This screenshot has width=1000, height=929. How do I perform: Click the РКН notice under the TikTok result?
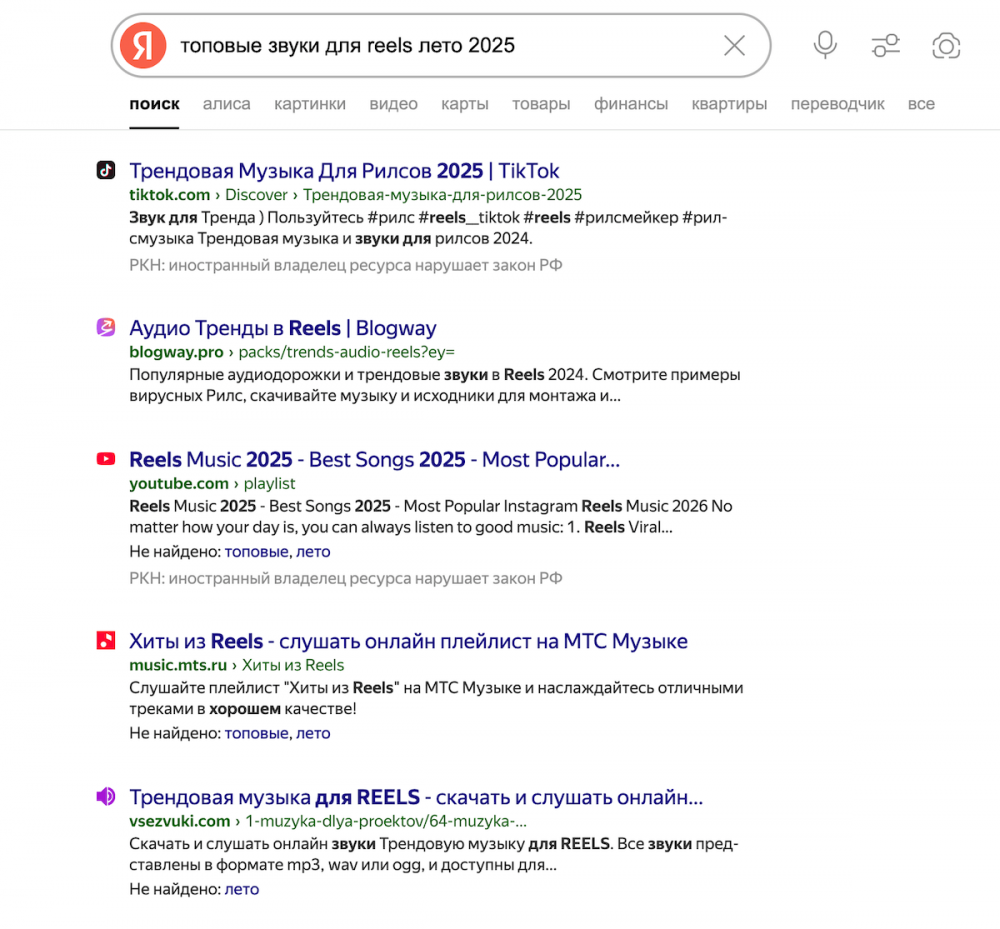(x=346, y=265)
